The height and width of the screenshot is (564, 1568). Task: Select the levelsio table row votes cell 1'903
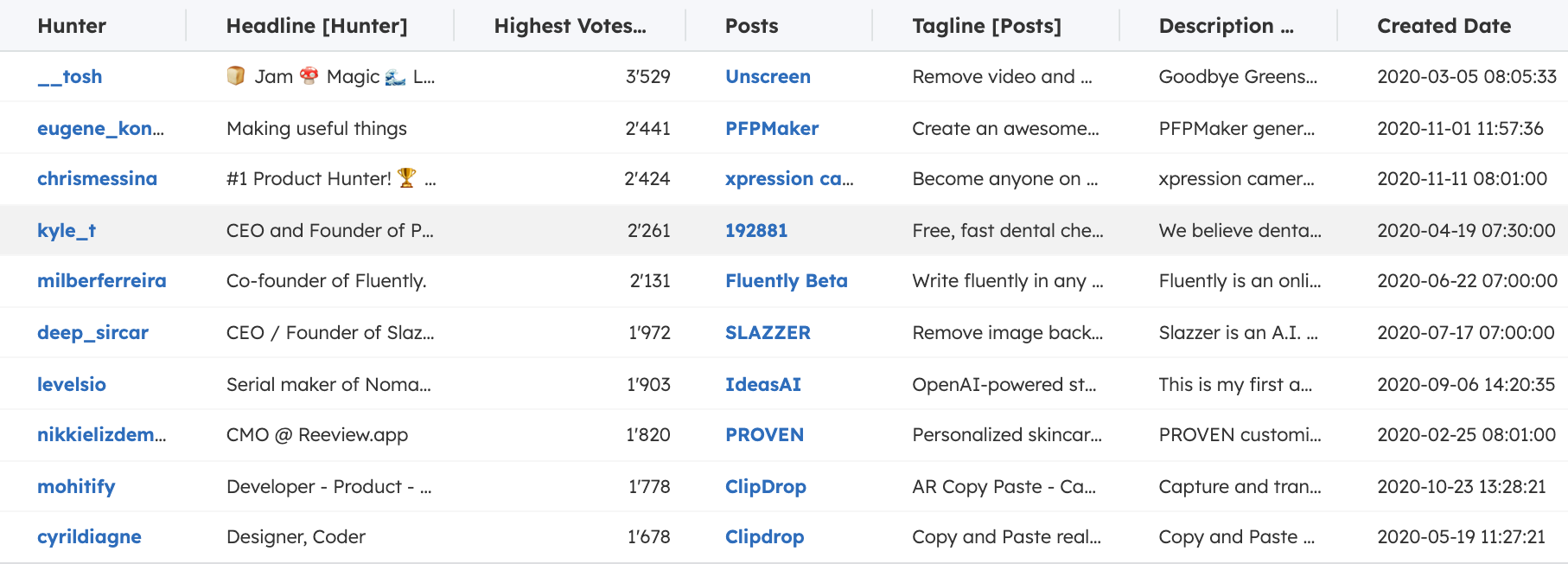pos(648,385)
